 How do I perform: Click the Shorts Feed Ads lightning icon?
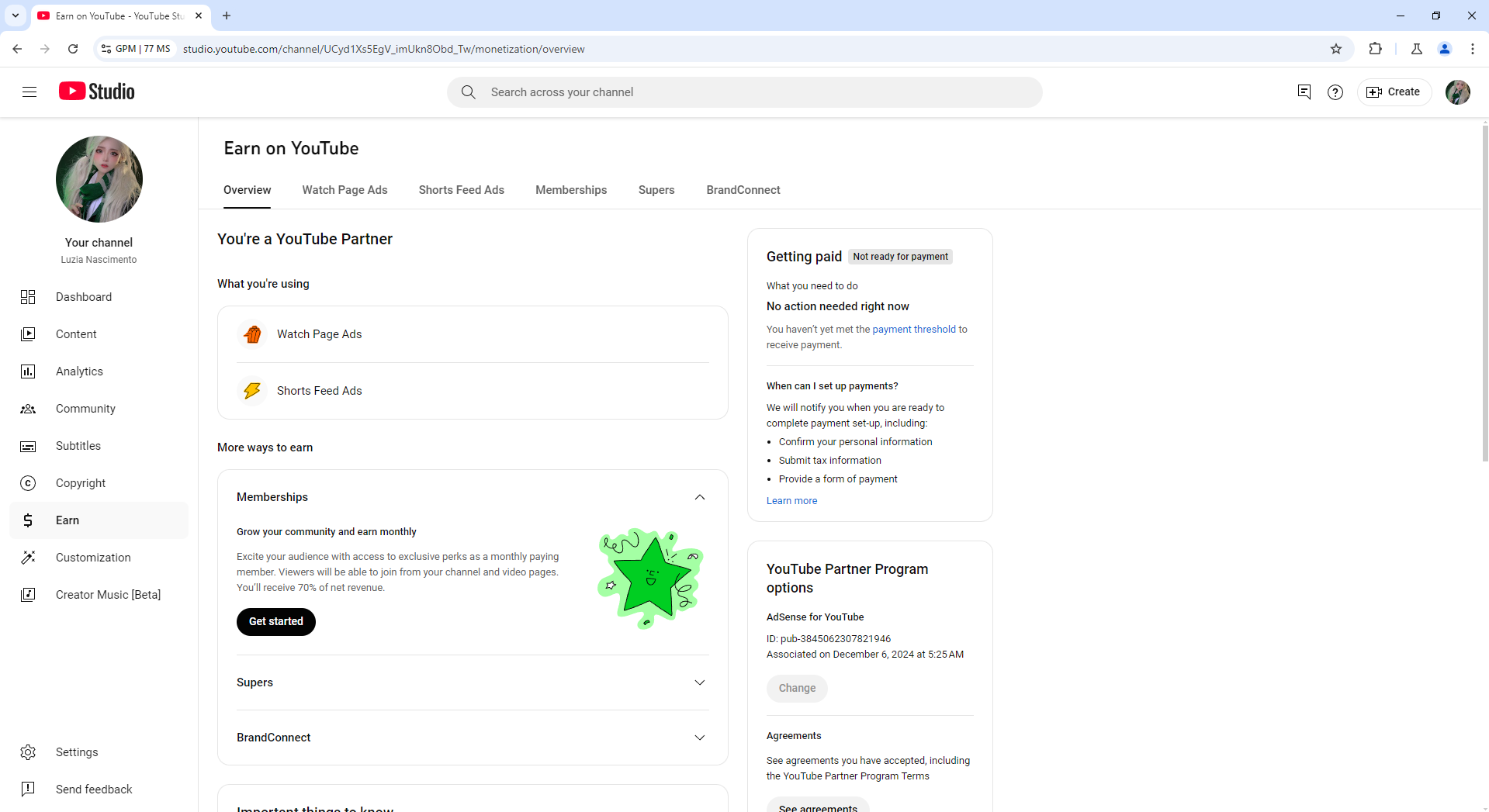click(x=252, y=391)
